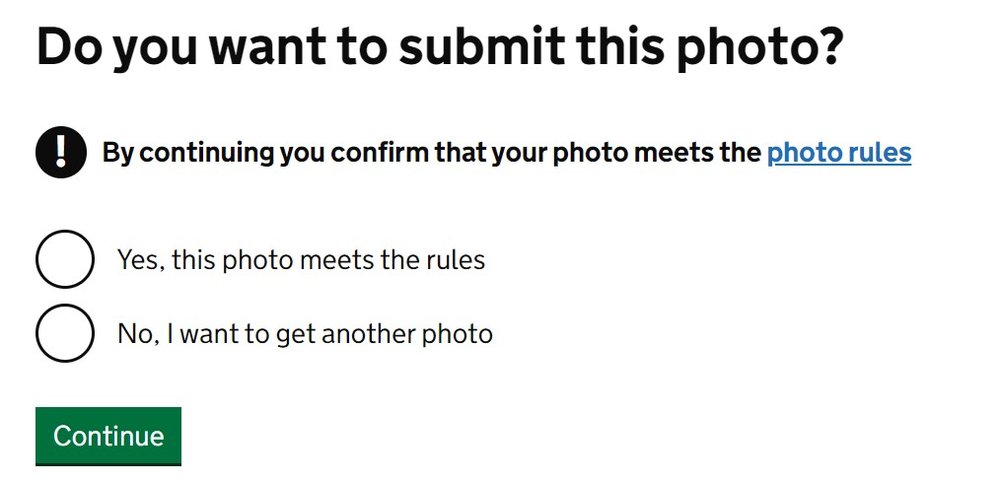1000x482 pixels.
Task: Click the bold "By continuing you confirm" warning text
Action: point(431,153)
